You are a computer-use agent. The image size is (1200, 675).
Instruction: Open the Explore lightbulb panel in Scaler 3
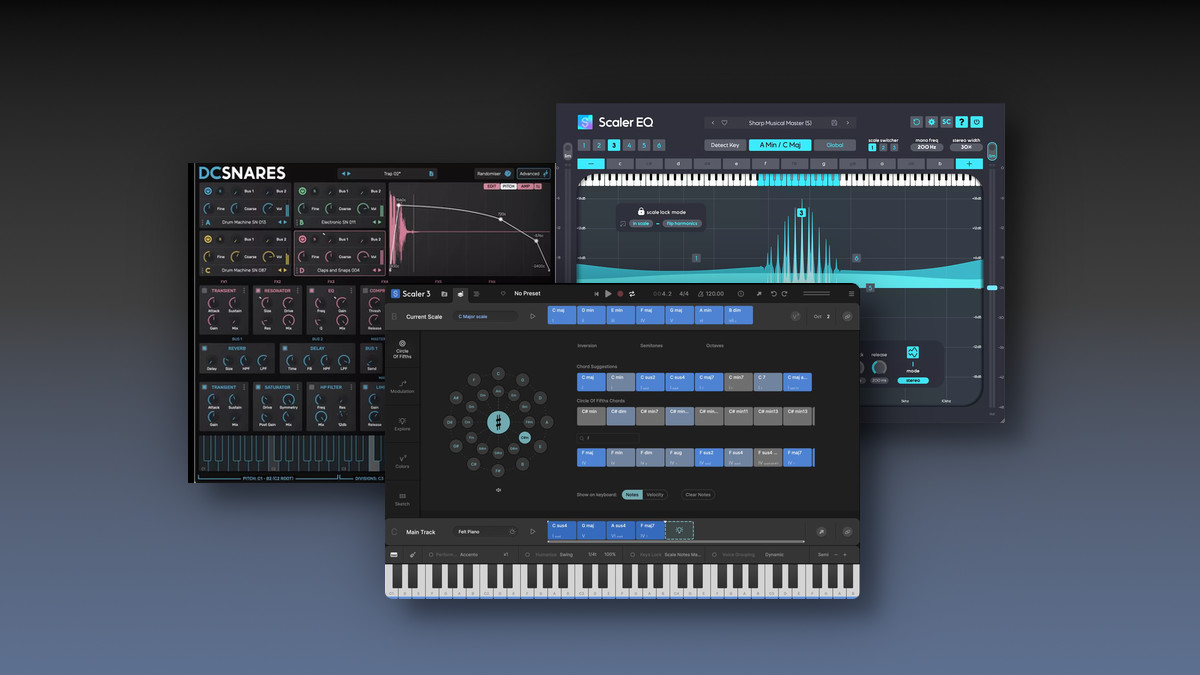click(402, 424)
